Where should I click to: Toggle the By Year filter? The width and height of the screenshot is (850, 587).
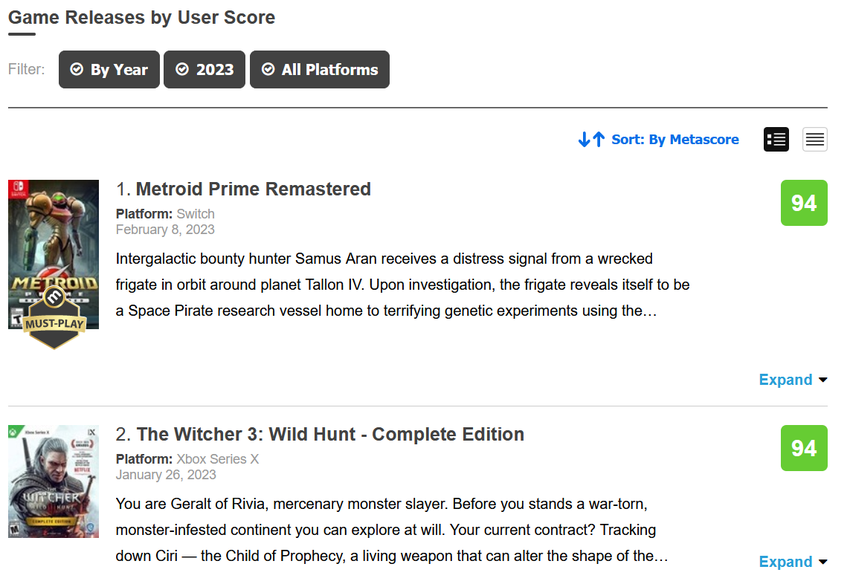109,70
